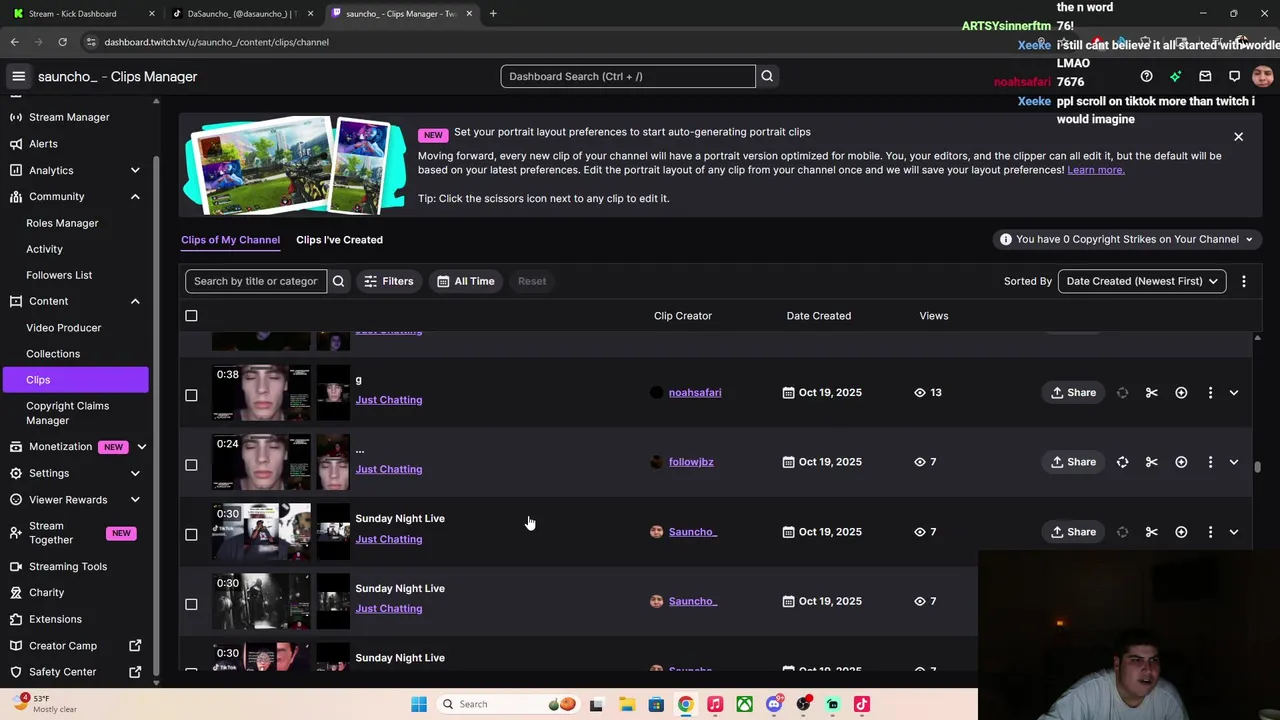
Task: Open Copyright Claims Manager in sidebar
Action: (67, 413)
